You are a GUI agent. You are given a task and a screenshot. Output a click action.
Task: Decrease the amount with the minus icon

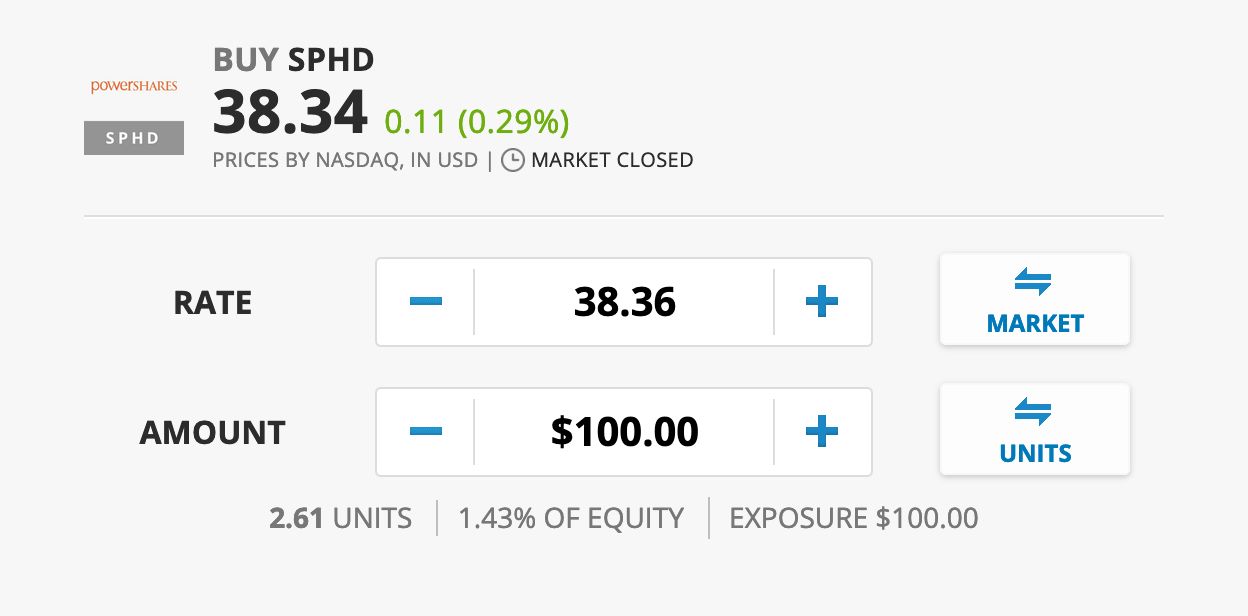pyautogui.click(x=426, y=432)
